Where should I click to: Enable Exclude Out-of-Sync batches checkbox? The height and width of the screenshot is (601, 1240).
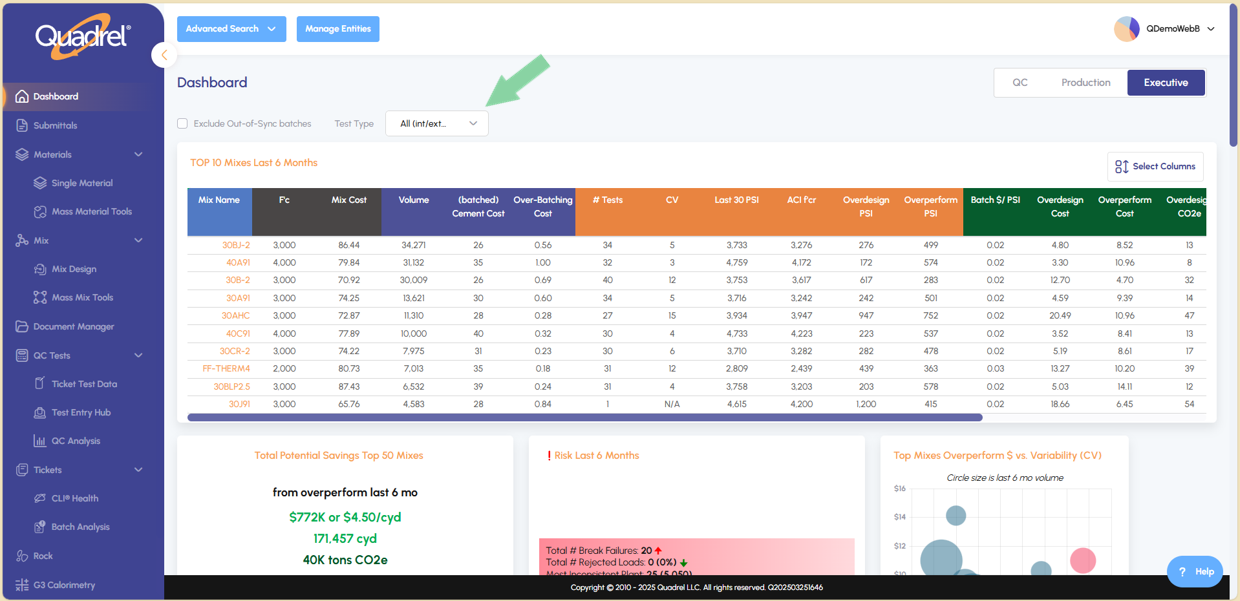pyautogui.click(x=182, y=124)
